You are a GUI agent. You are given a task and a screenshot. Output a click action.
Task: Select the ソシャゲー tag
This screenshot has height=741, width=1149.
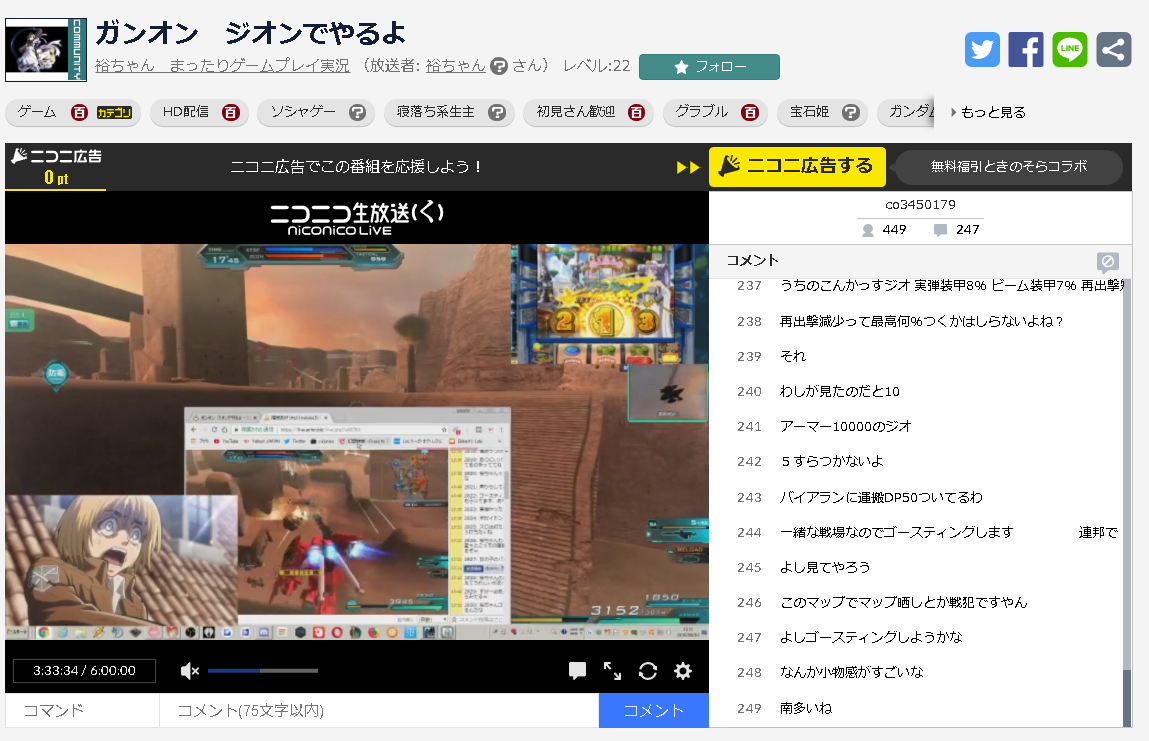[303, 111]
